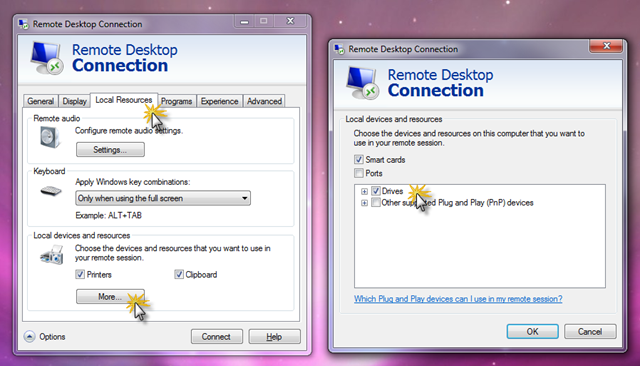Image resolution: width=640 pixels, height=366 pixels.
Task: Click the Connect button
Action: pyautogui.click(x=217, y=337)
